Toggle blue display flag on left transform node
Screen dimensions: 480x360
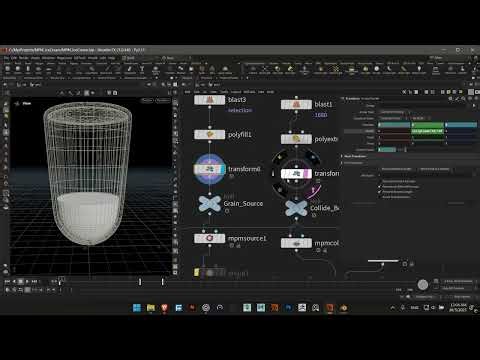223,169
